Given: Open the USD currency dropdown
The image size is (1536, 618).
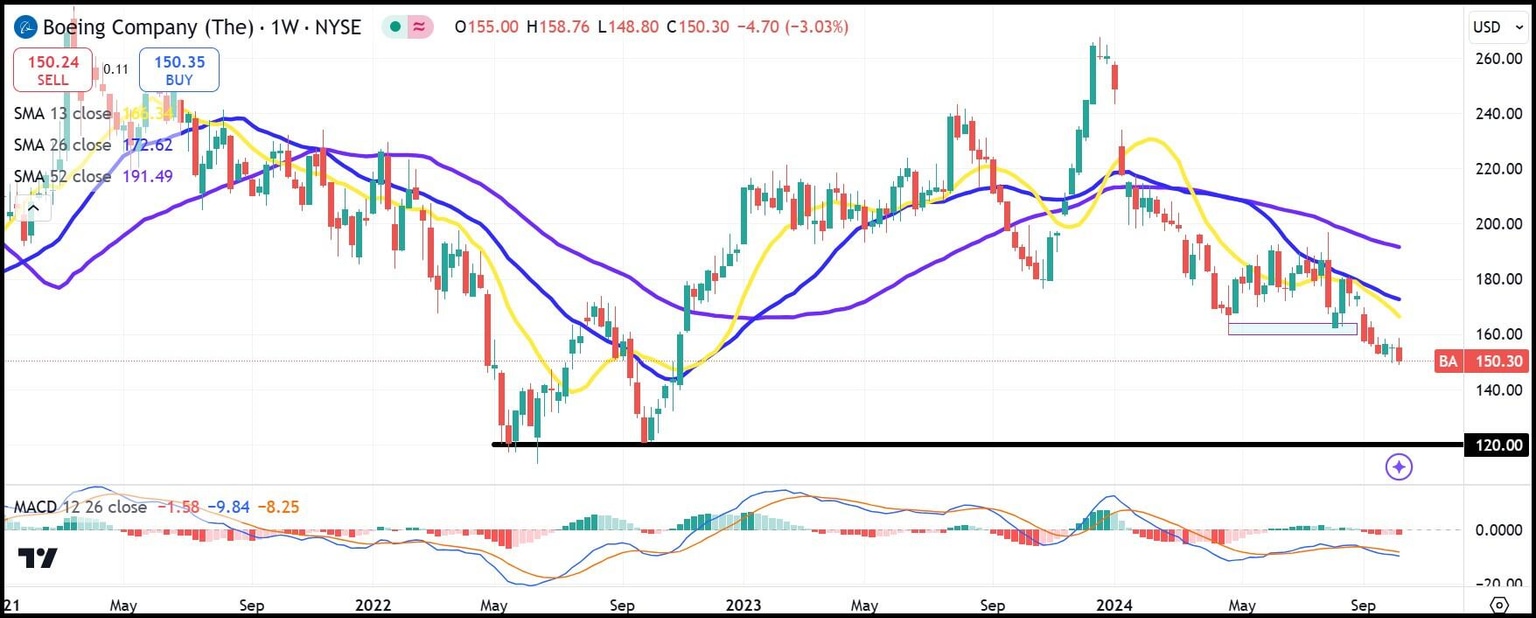Looking at the screenshot, I should [x=1499, y=27].
